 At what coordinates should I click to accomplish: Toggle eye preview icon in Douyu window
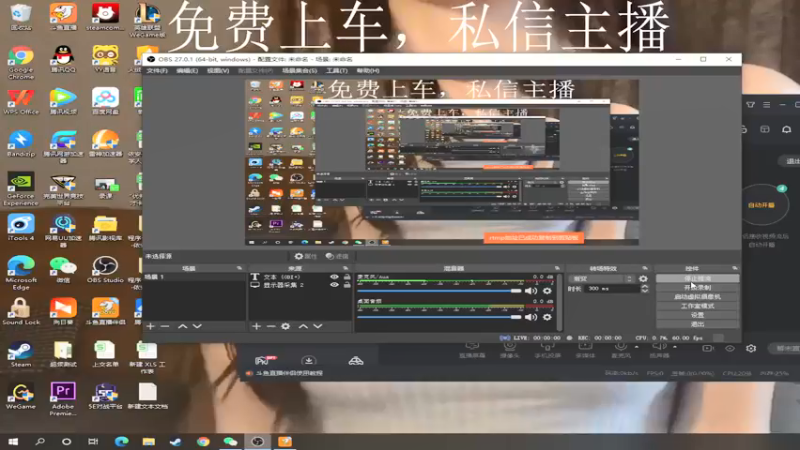[730, 348]
